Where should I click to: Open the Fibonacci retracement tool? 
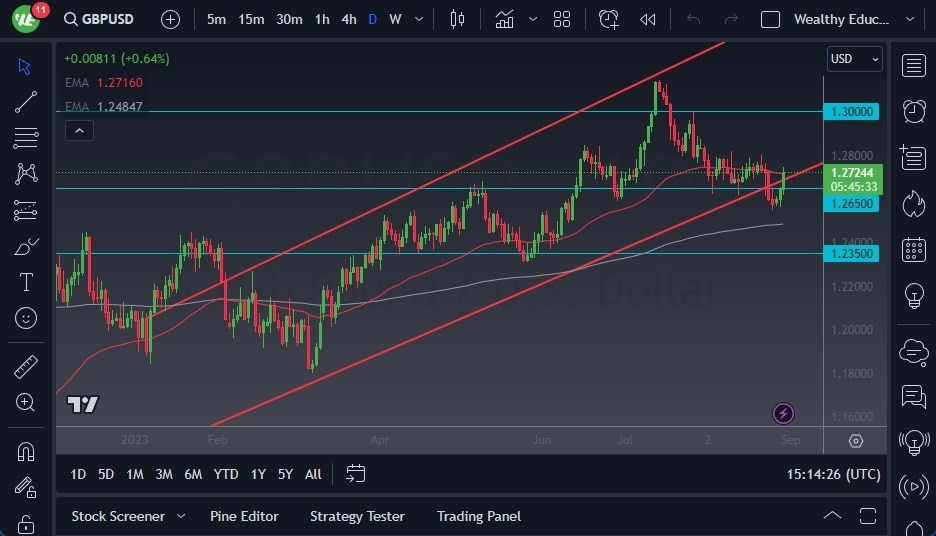point(26,138)
